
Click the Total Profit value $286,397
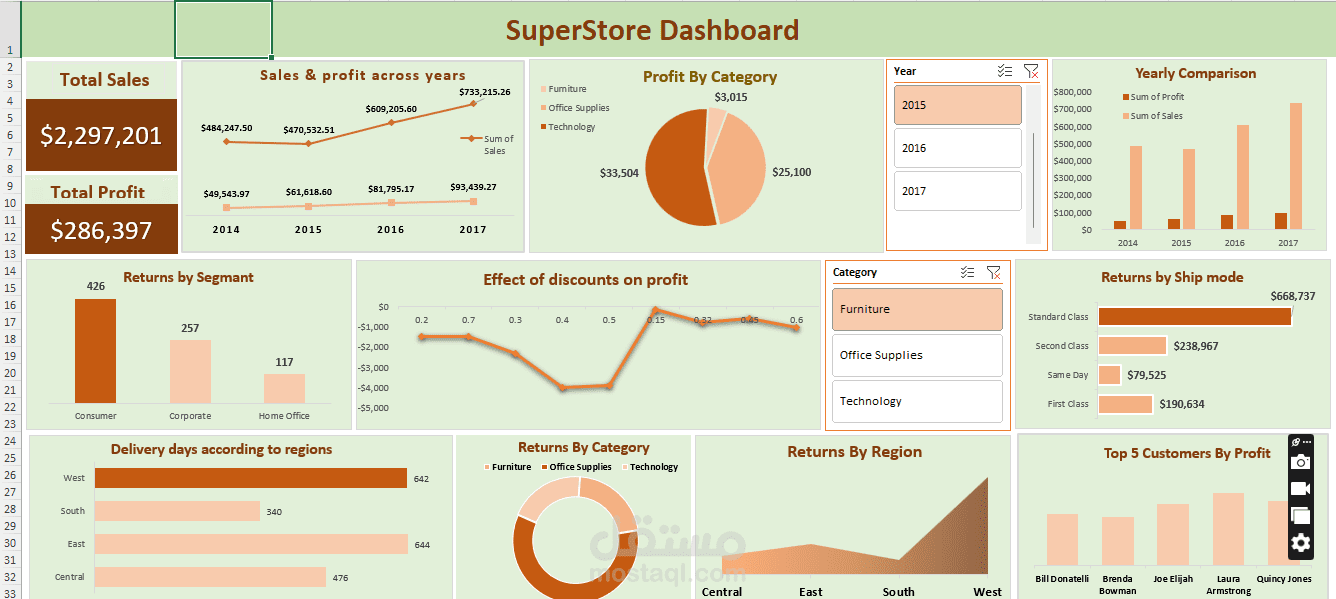(101, 230)
